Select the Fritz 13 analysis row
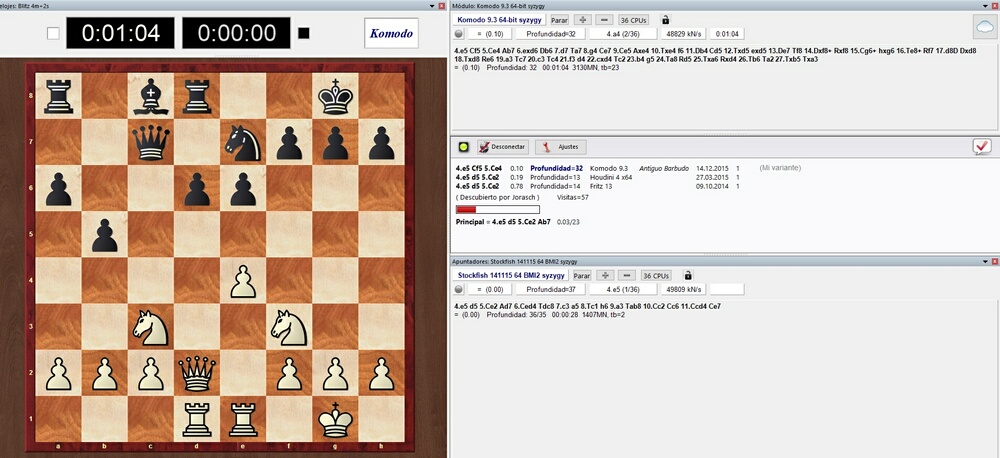This screenshot has height=458, width=1000. [599, 186]
